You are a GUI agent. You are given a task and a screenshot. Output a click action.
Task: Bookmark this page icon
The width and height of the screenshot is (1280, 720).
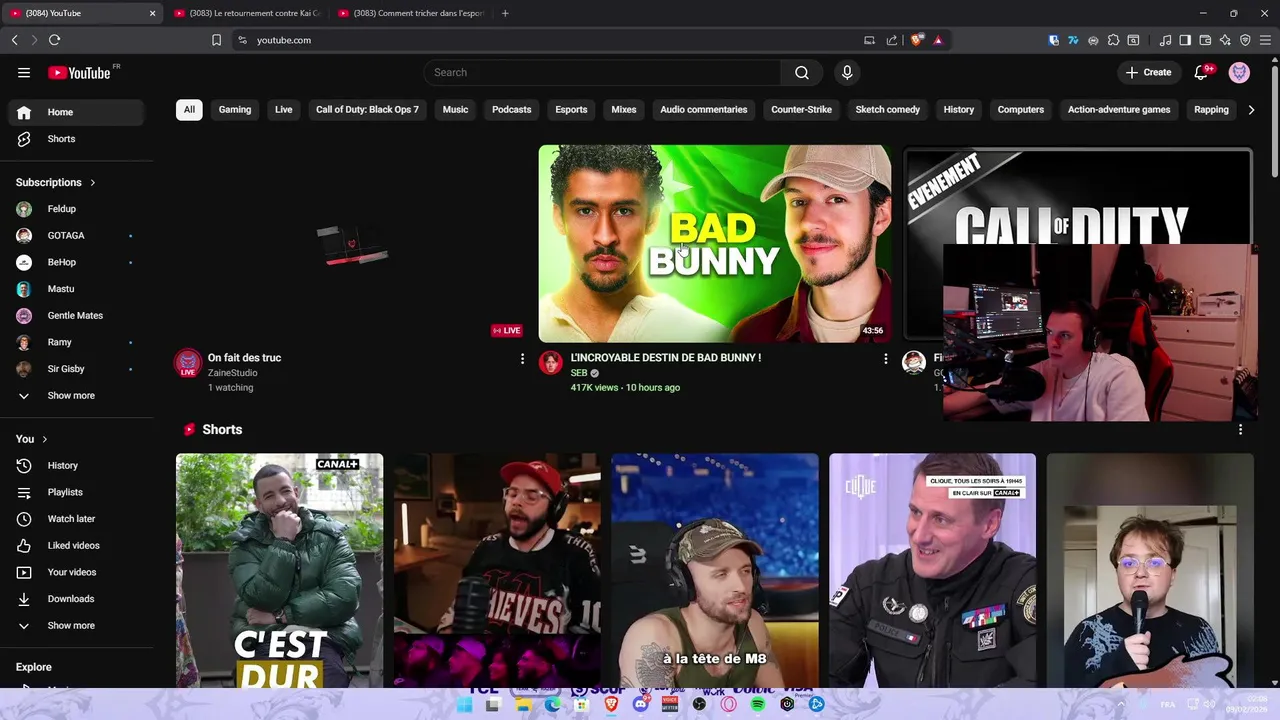(216, 40)
